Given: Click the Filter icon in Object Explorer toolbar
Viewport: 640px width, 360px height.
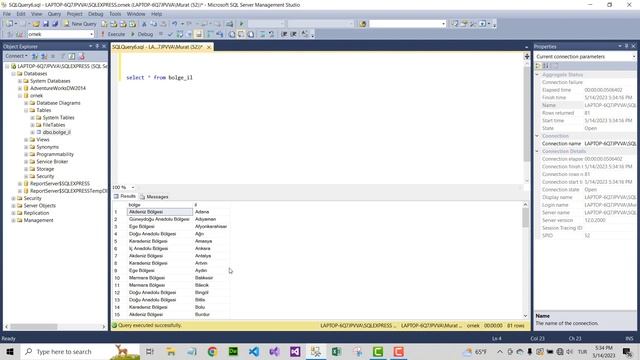Looking at the screenshot, I should click(x=62, y=56).
